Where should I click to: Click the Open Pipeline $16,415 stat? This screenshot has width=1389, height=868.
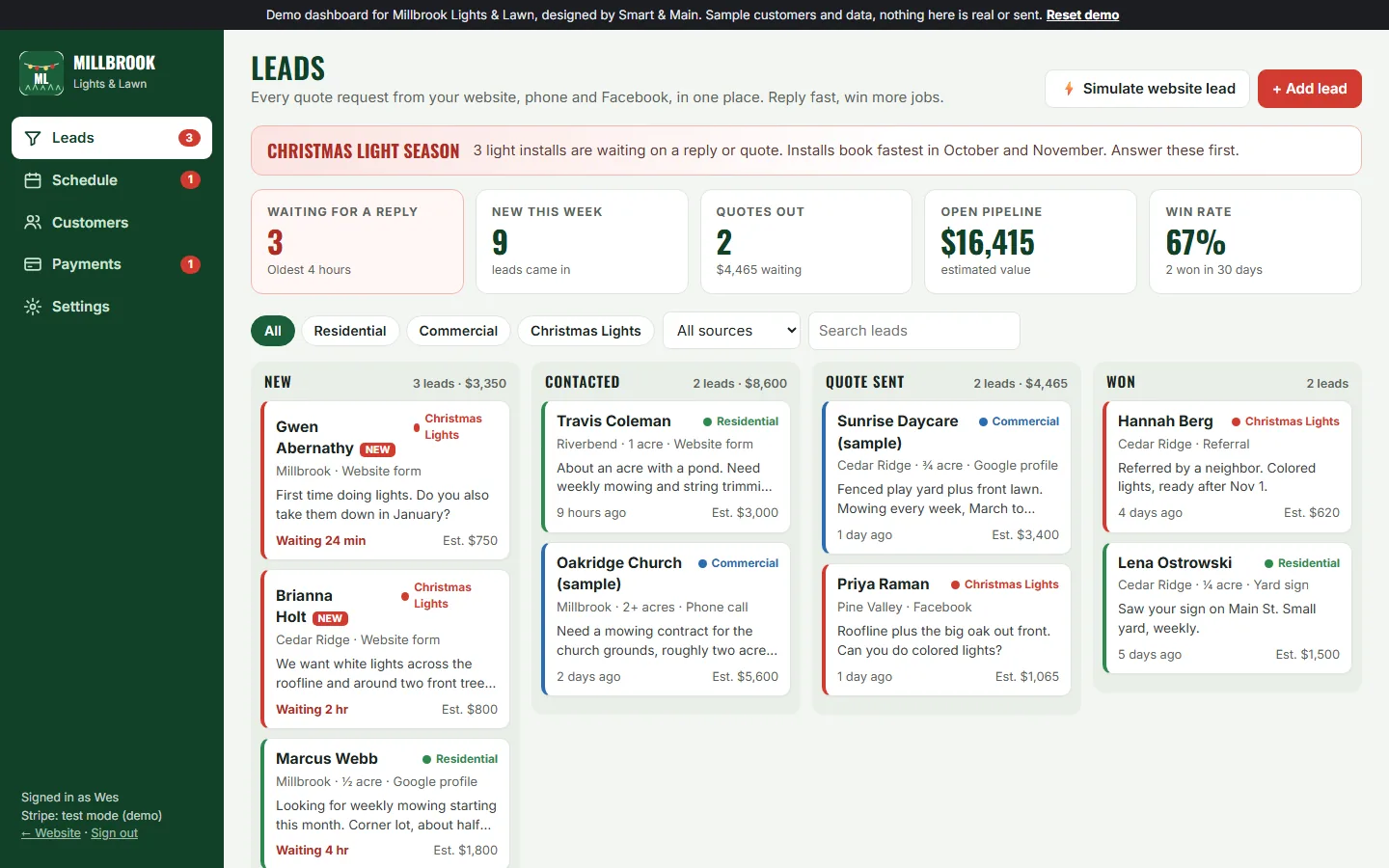click(1031, 241)
